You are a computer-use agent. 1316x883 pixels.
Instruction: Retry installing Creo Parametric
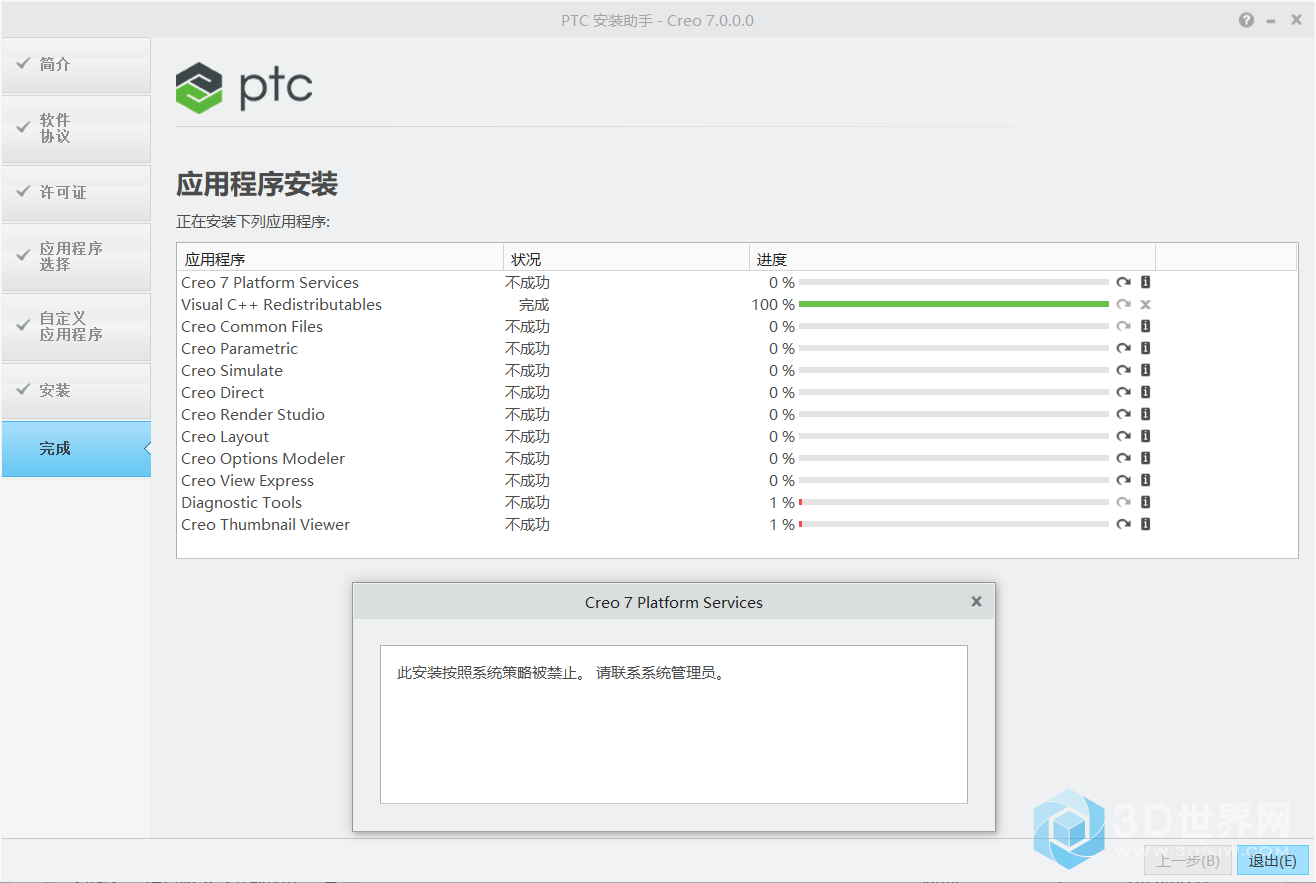click(x=1123, y=348)
